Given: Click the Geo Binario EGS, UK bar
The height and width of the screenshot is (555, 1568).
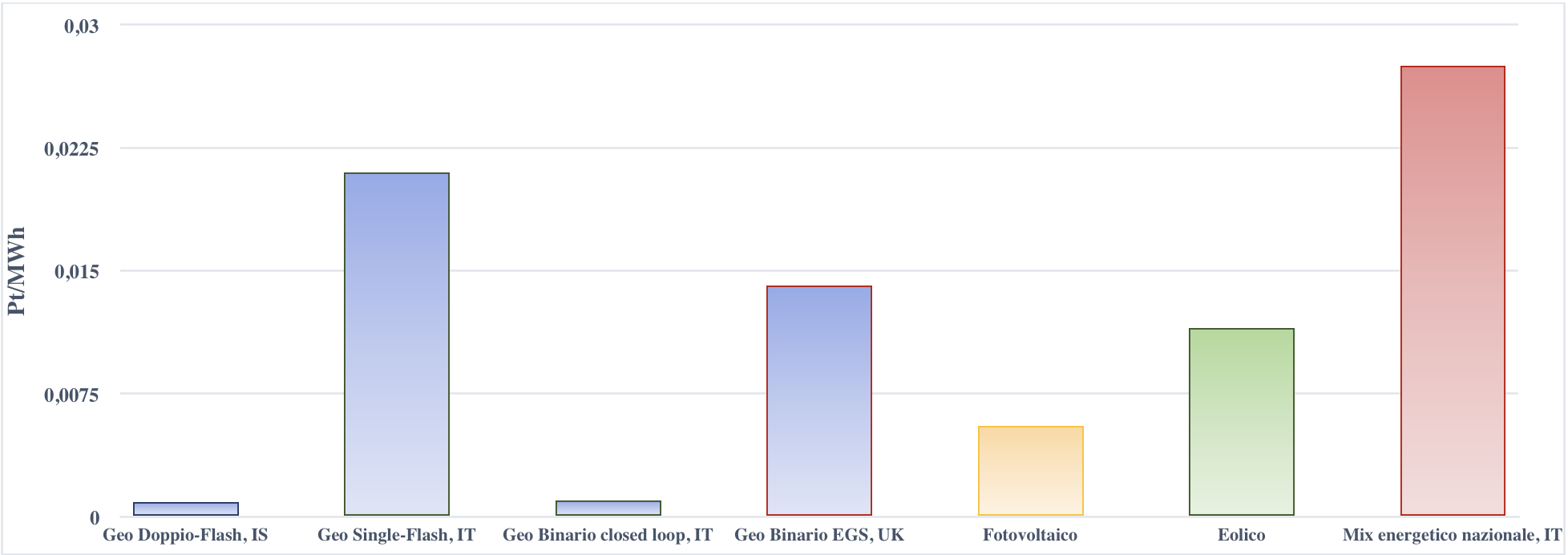Looking at the screenshot, I should [819, 400].
